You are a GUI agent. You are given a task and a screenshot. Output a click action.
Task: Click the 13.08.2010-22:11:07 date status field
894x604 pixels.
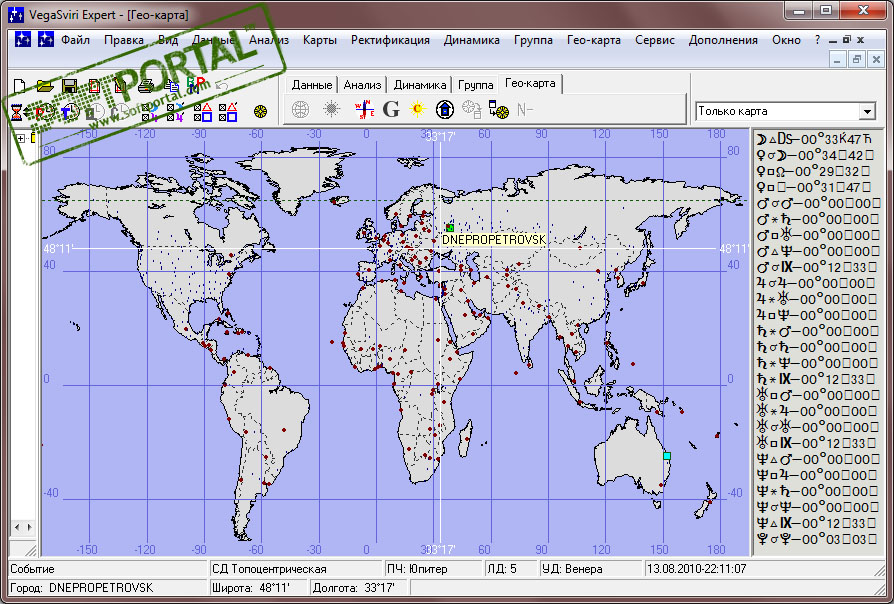pos(764,569)
